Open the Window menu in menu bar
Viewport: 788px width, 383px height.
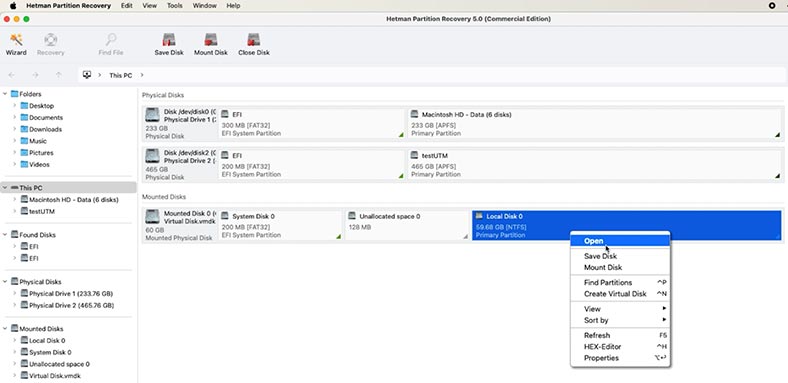click(205, 6)
